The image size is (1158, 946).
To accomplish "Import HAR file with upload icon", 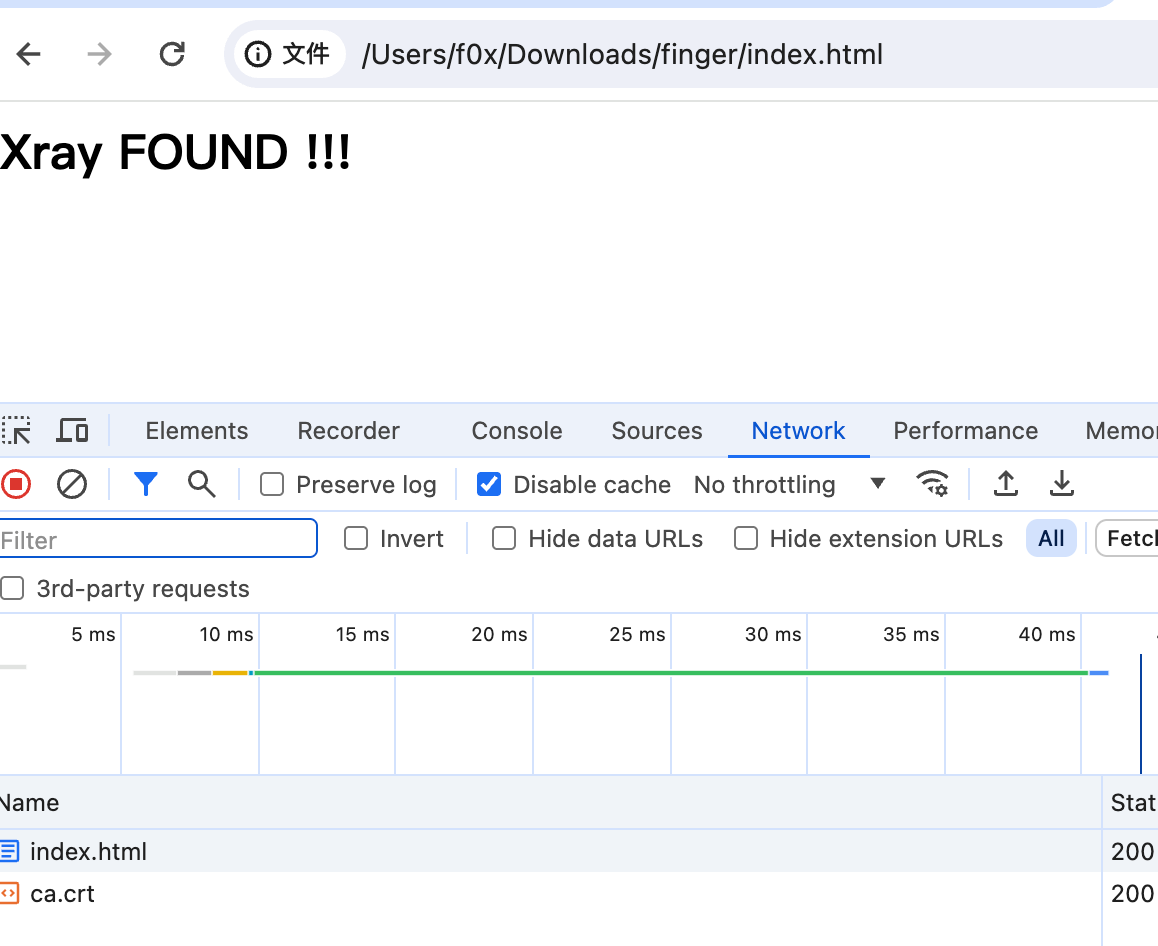I will pyautogui.click(x=1005, y=485).
